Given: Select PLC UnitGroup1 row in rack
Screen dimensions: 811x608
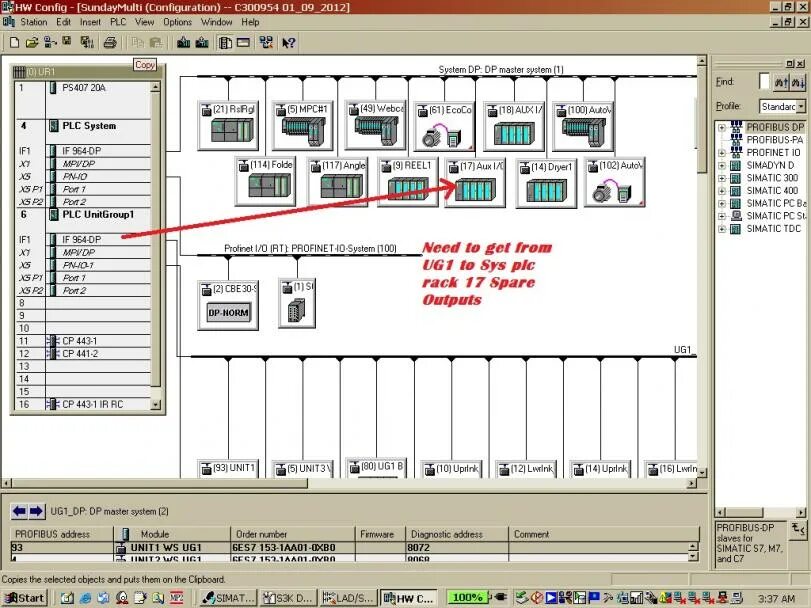Looking at the screenshot, I should (x=83, y=221).
